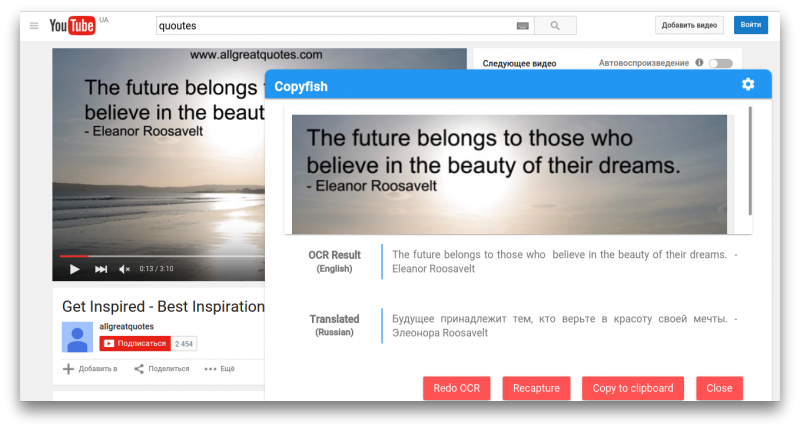Click the 'Следующее видео' heading
Viewport: 800px width, 430px height.
pyautogui.click(x=519, y=64)
